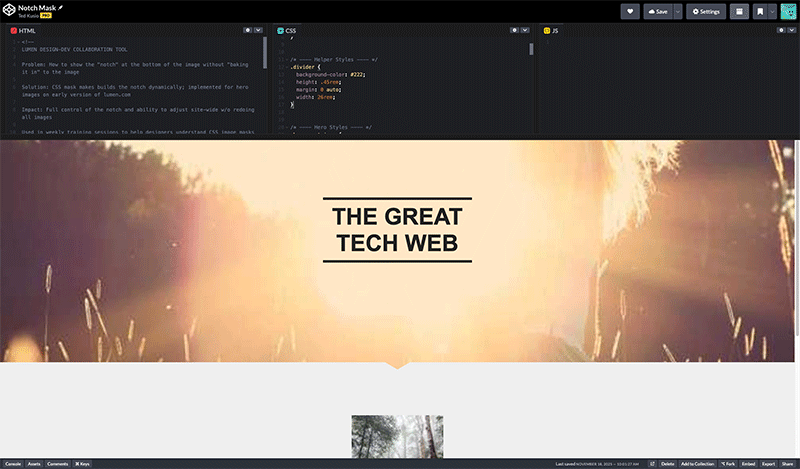The width and height of the screenshot is (800, 469).
Task: Select the HTML editor tab
Action: (x=23, y=31)
